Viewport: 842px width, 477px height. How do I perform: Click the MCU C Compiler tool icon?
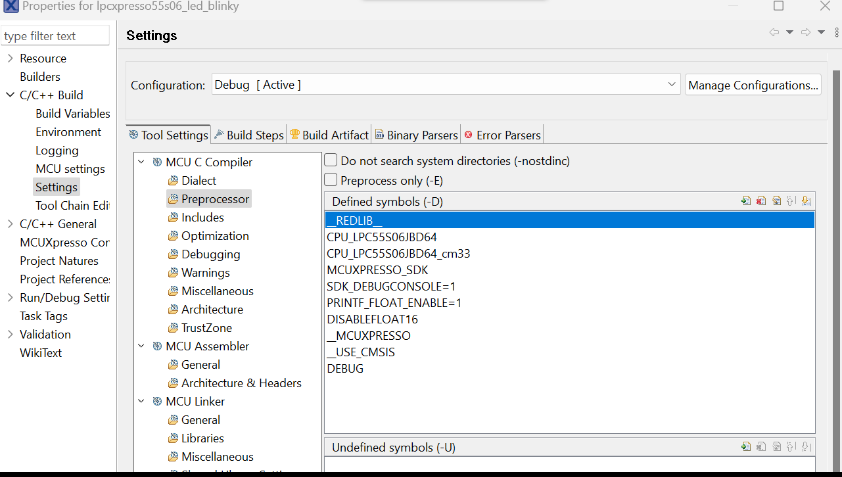pos(157,162)
